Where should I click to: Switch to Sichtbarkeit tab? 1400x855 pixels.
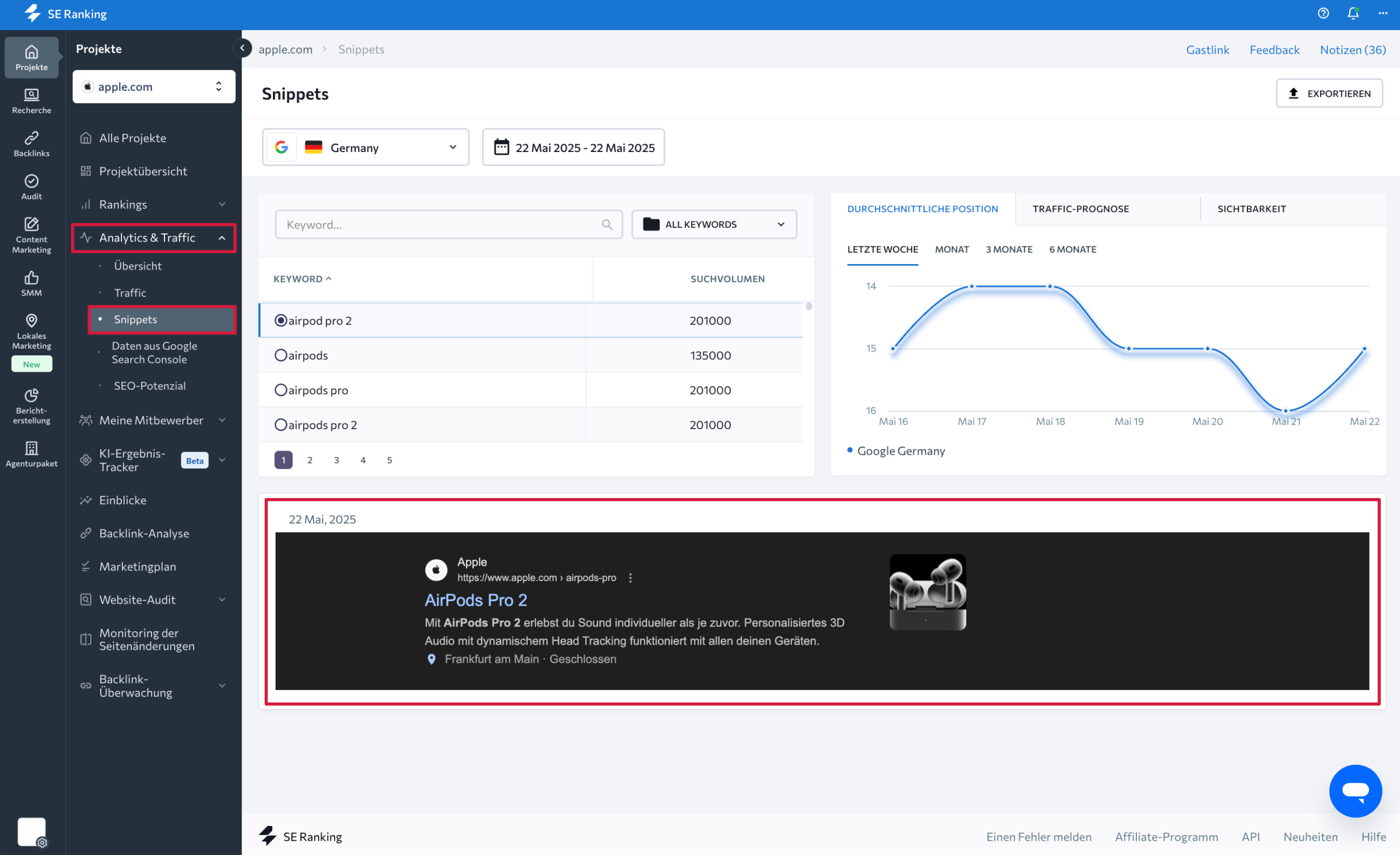(1251, 208)
